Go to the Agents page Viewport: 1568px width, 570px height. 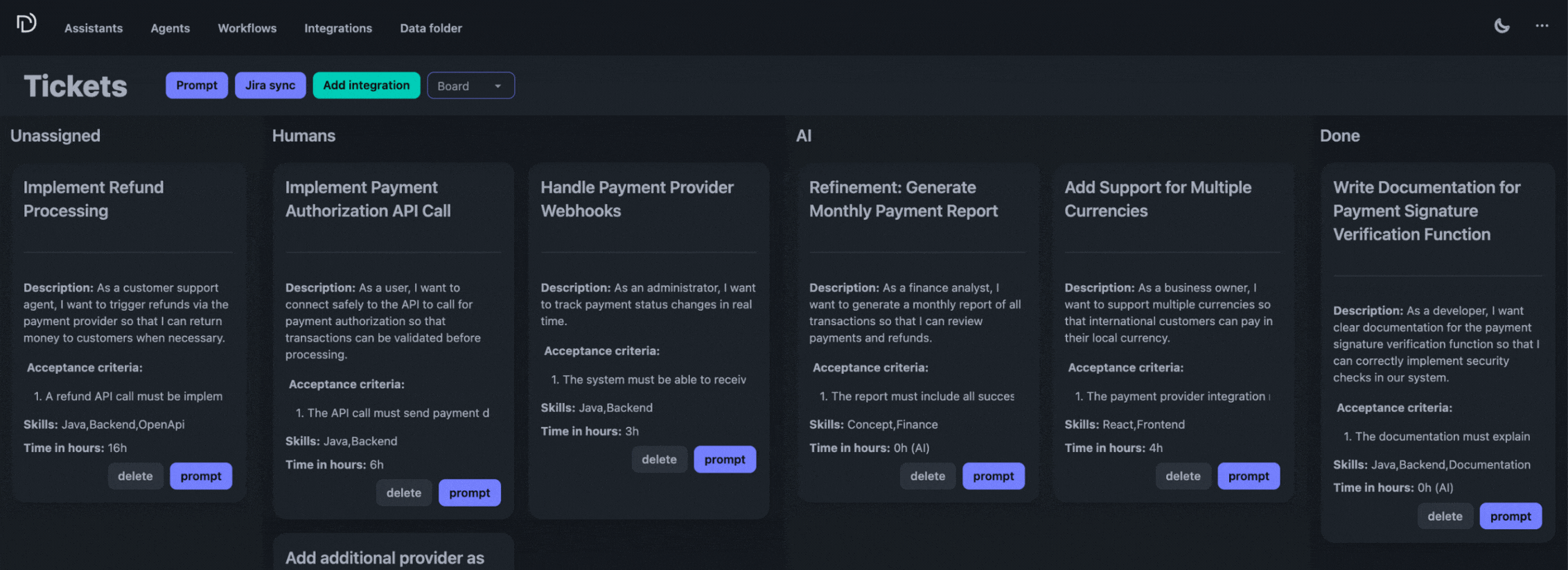coord(170,28)
